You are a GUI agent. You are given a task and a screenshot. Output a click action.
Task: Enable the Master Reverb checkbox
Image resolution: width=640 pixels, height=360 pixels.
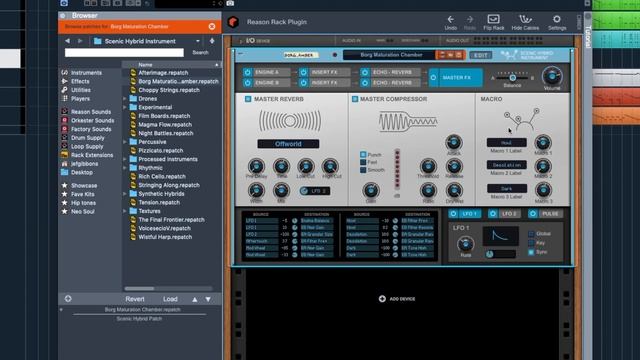tap(248, 99)
